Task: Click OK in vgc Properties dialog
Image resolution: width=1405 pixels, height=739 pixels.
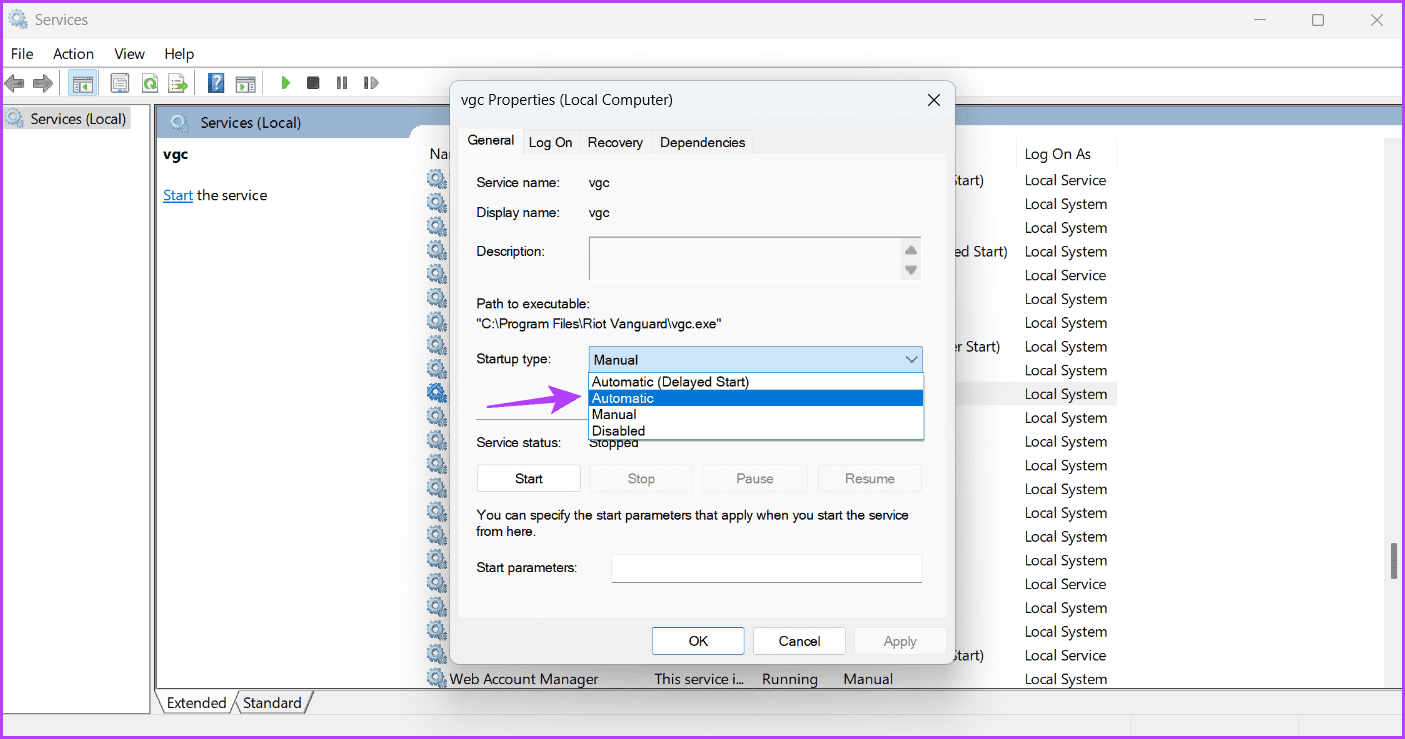Action: 698,641
